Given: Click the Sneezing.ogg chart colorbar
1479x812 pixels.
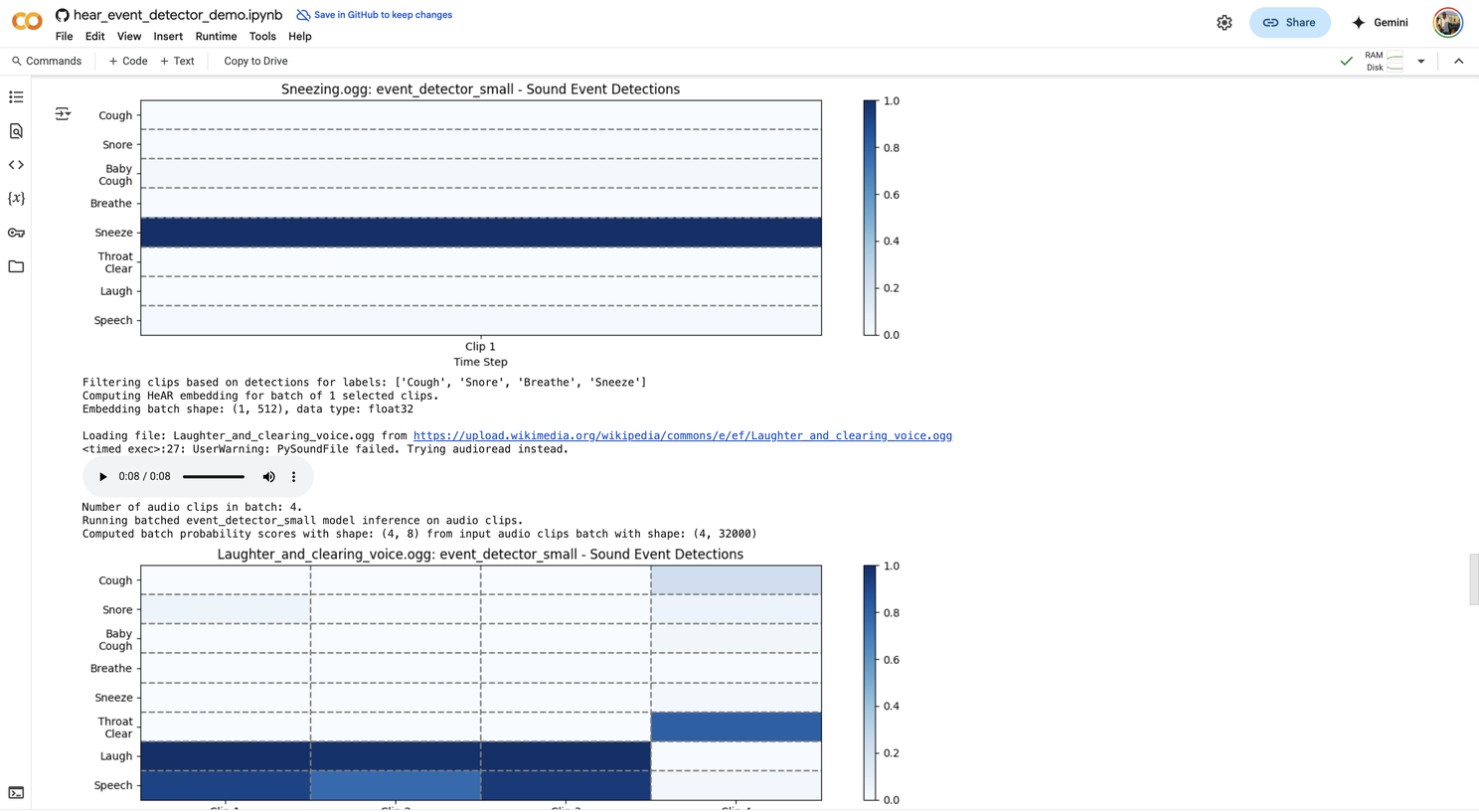Looking at the screenshot, I should point(870,218).
